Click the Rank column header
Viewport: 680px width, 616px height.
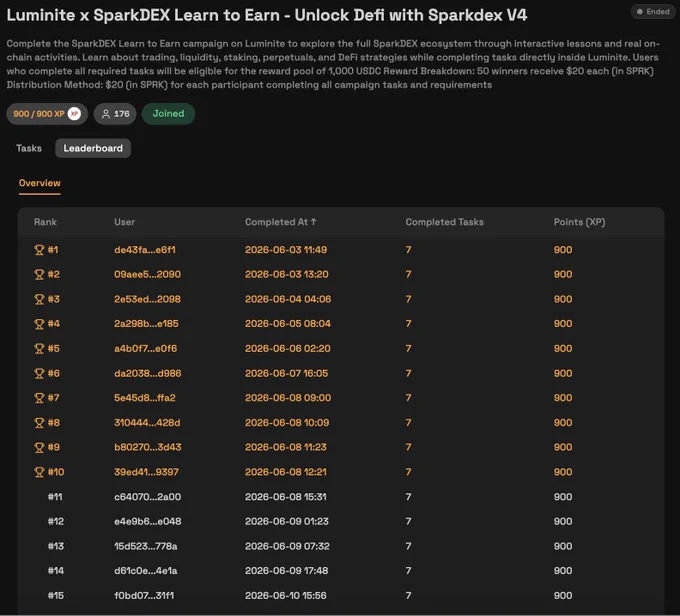coord(45,222)
